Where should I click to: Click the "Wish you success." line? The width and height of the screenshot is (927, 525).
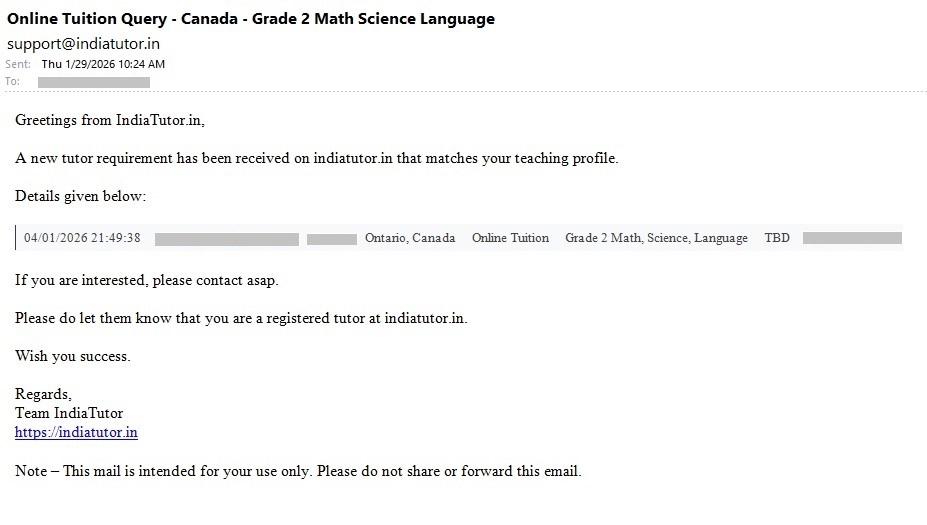pos(73,356)
